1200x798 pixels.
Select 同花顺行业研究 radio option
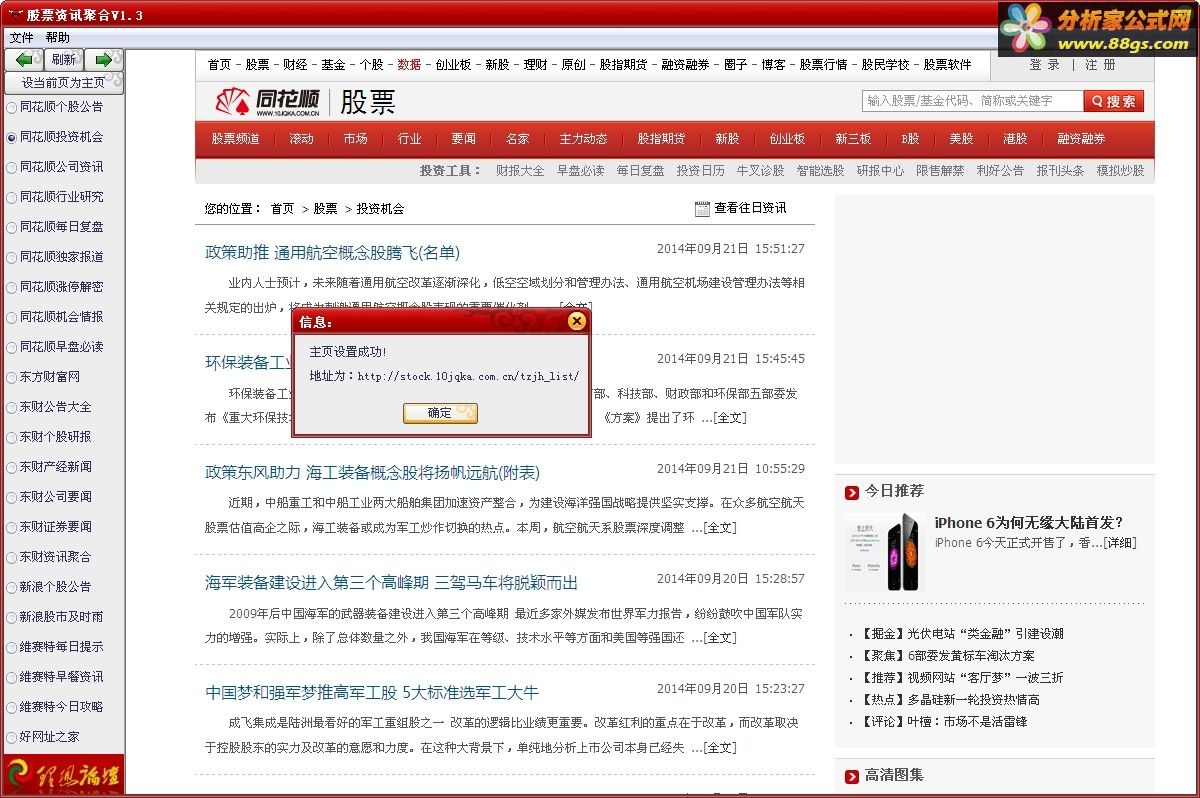coord(55,197)
